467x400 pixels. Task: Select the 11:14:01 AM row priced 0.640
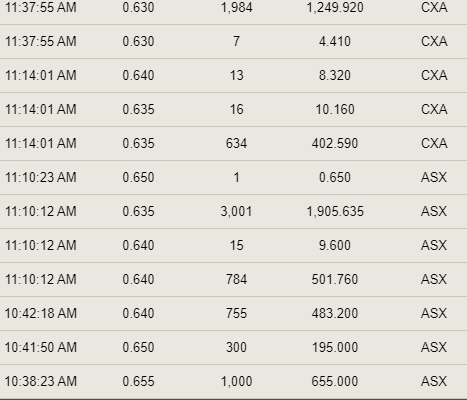pos(233,76)
